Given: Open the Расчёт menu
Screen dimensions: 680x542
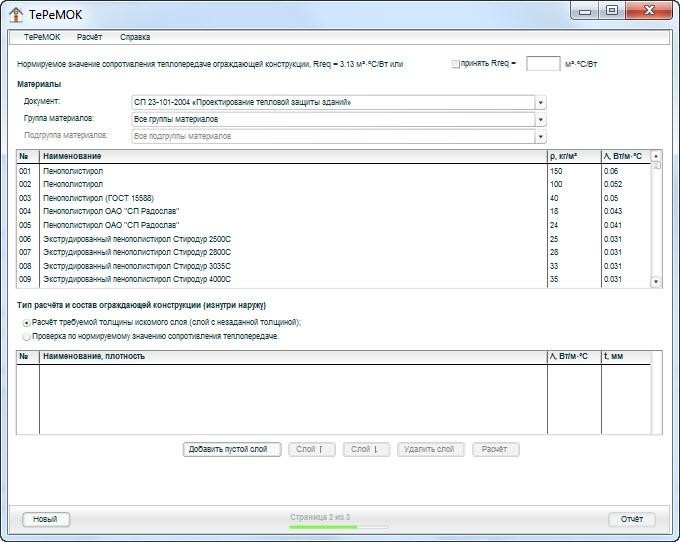Looking at the screenshot, I should 89,37.
